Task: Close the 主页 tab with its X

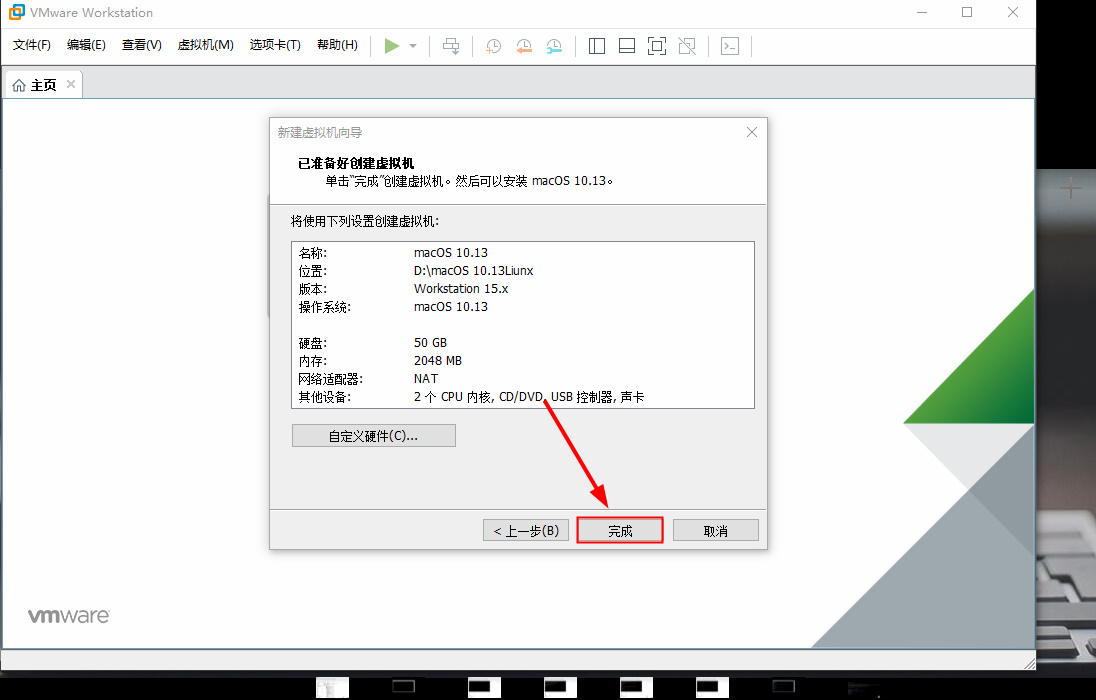Action: point(71,84)
